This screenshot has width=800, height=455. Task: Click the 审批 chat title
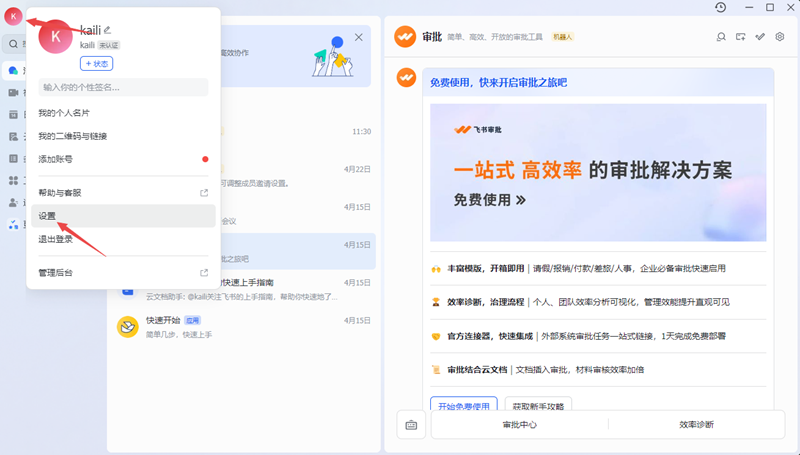pyautogui.click(x=432, y=37)
